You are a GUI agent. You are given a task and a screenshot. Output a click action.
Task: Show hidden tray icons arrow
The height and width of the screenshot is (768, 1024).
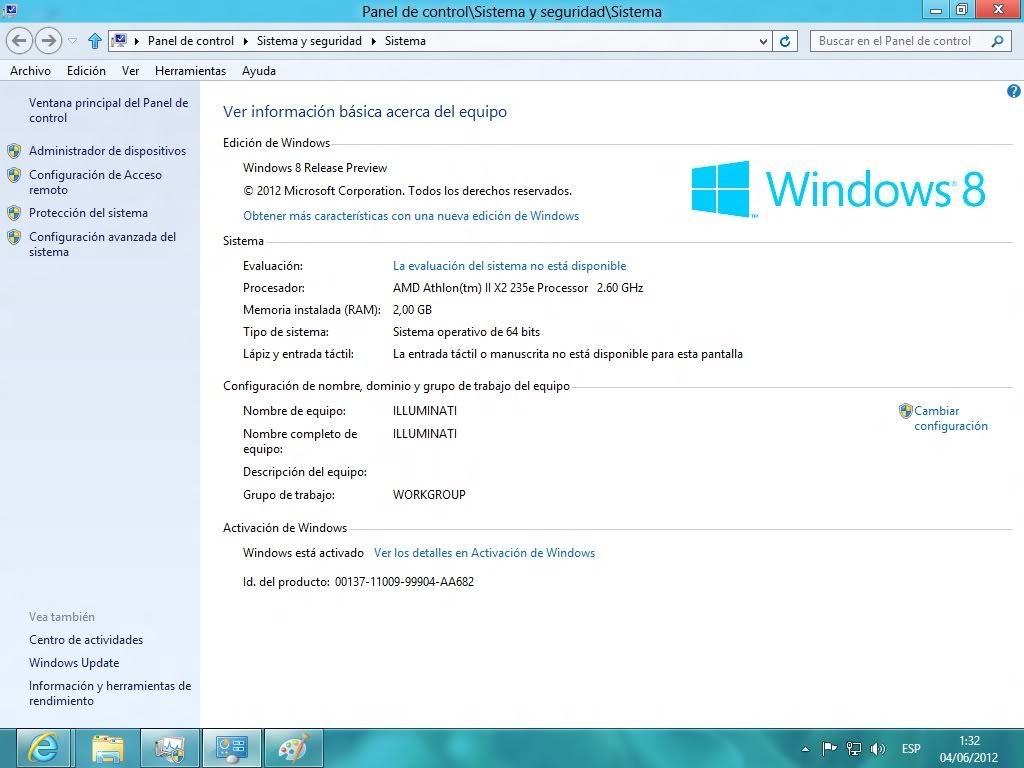tap(805, 749)
